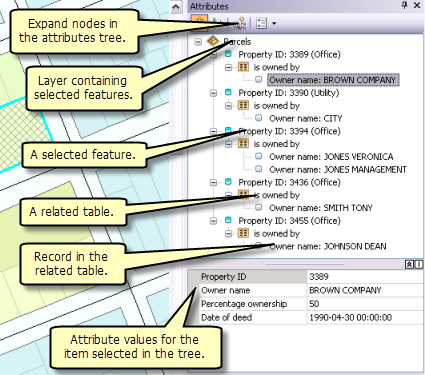
Task: Click the related table icon under Property 3390
Action: coord(243,105)
